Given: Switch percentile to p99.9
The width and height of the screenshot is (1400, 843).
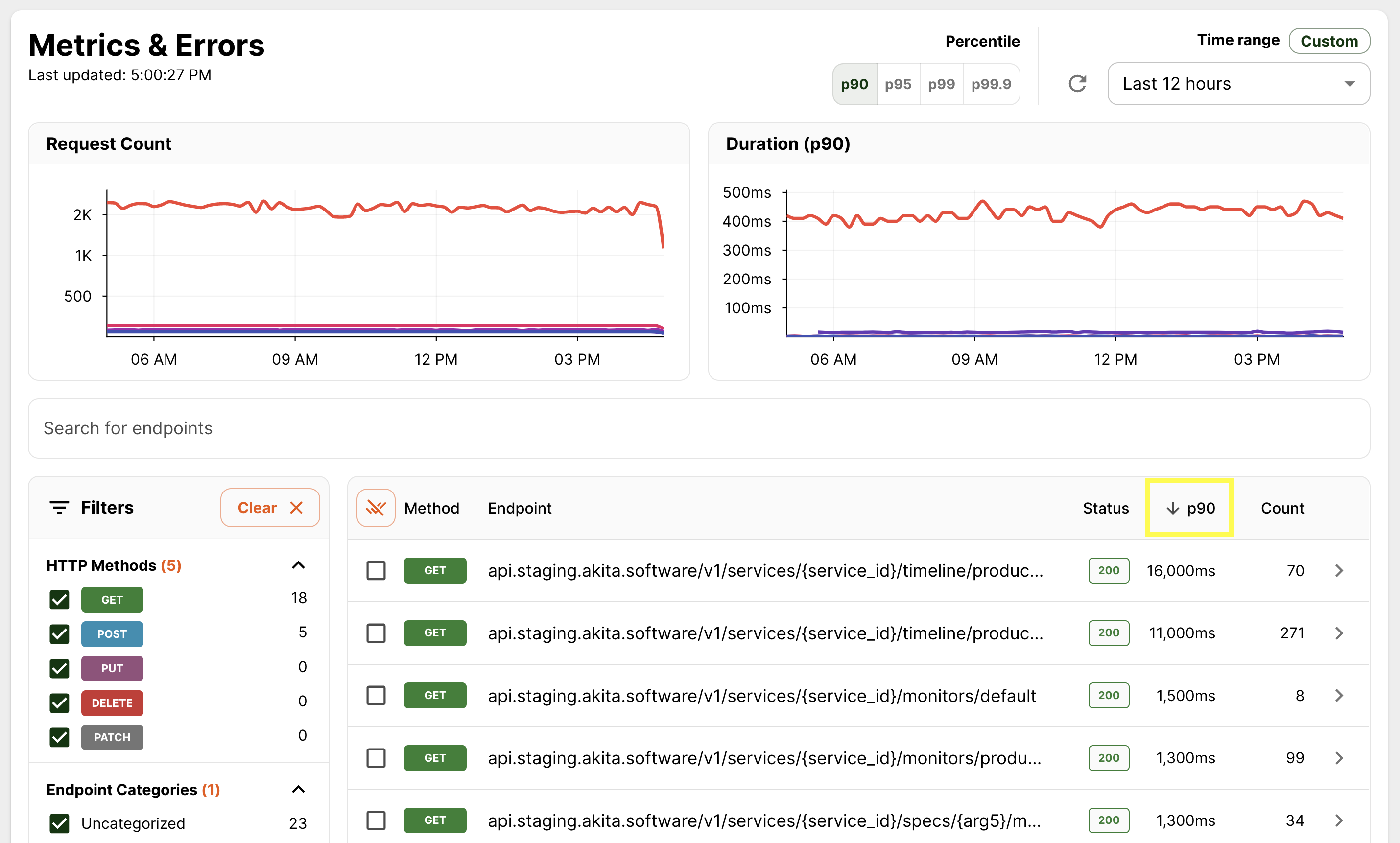Looking at the screenshot, I should [991, 84].
